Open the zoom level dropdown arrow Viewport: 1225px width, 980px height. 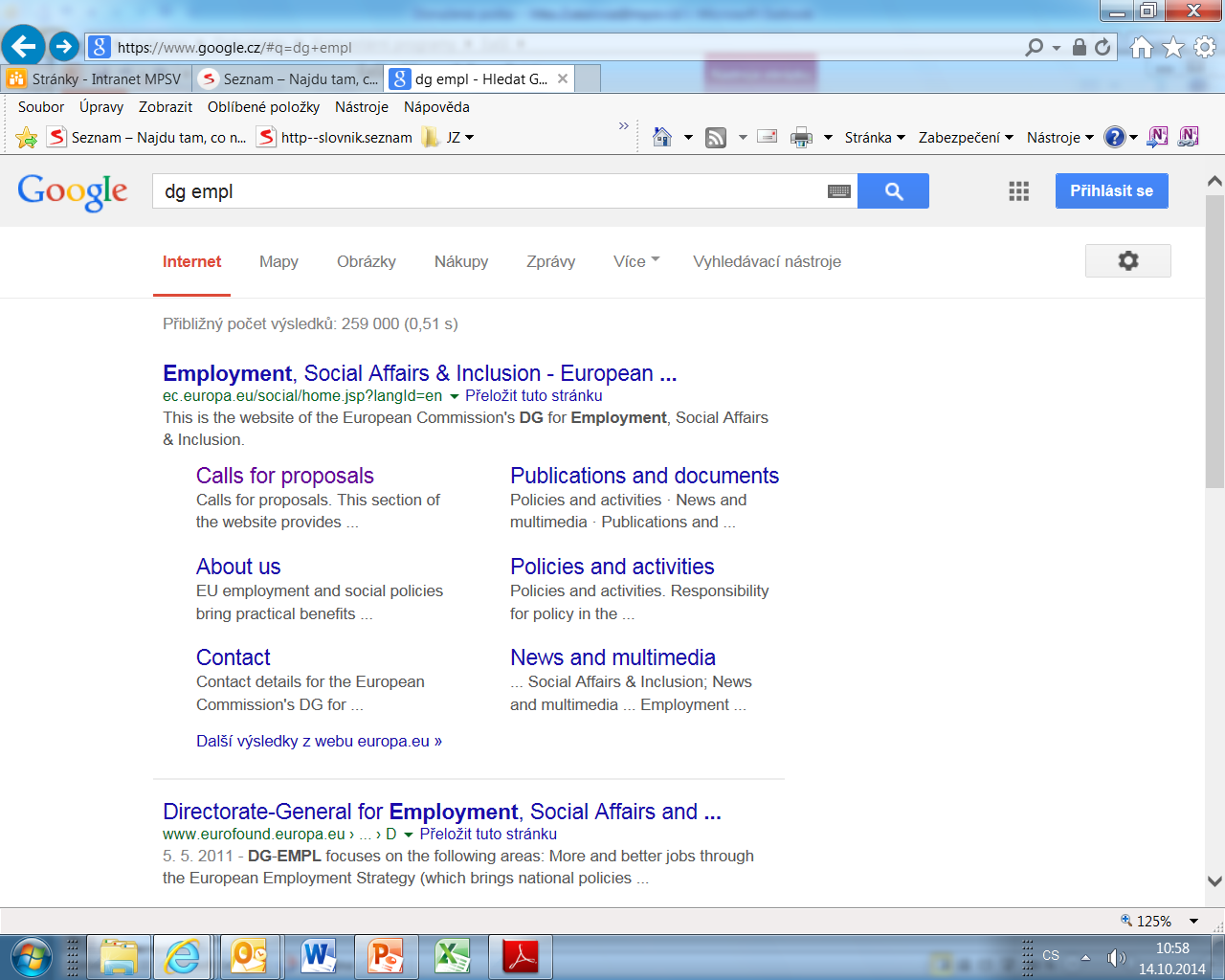1193,921
